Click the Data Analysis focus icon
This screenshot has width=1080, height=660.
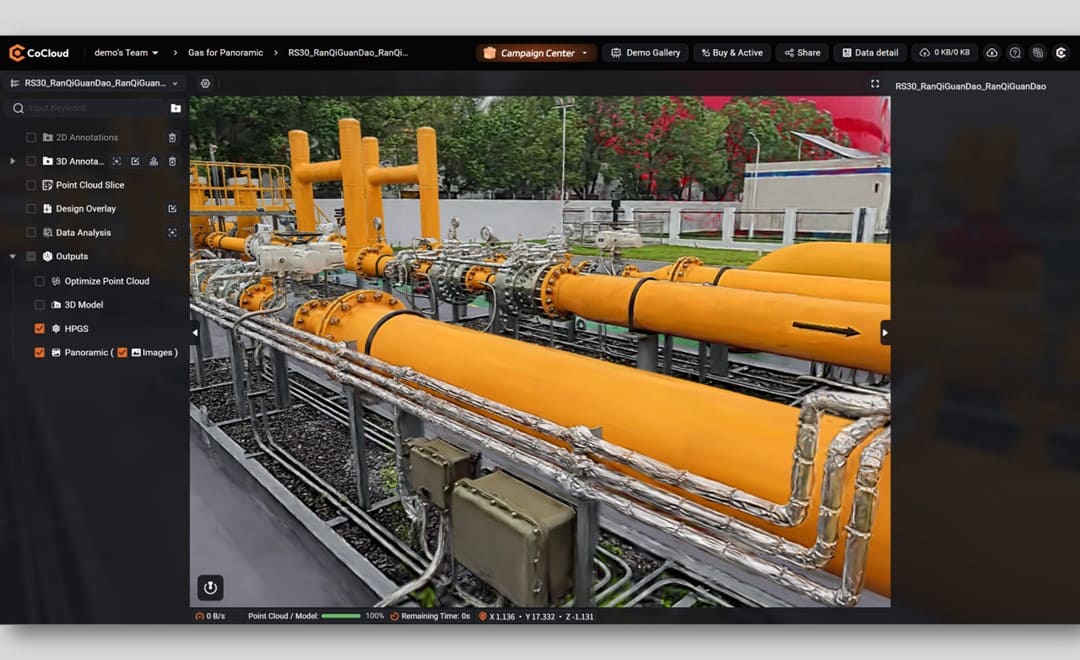click(172, 232)
